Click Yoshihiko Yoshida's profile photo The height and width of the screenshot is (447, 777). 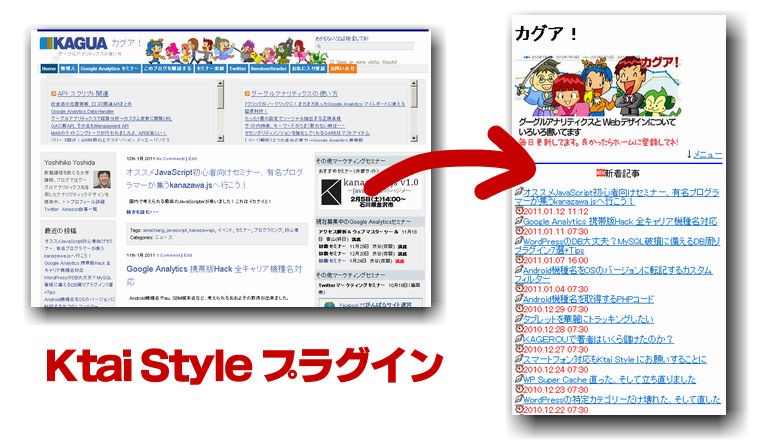click(x=103, y=179)
